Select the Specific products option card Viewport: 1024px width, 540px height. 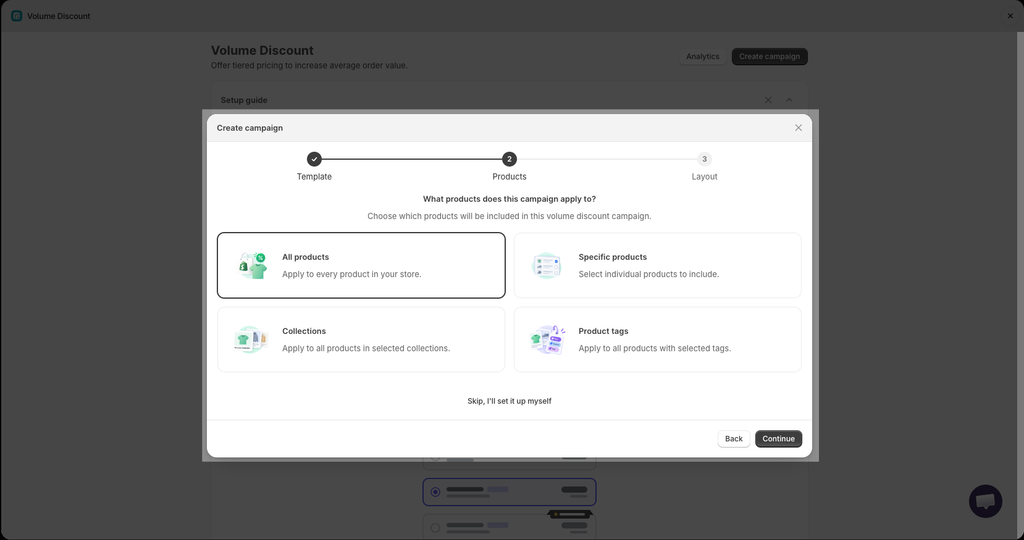click(657, 265)
